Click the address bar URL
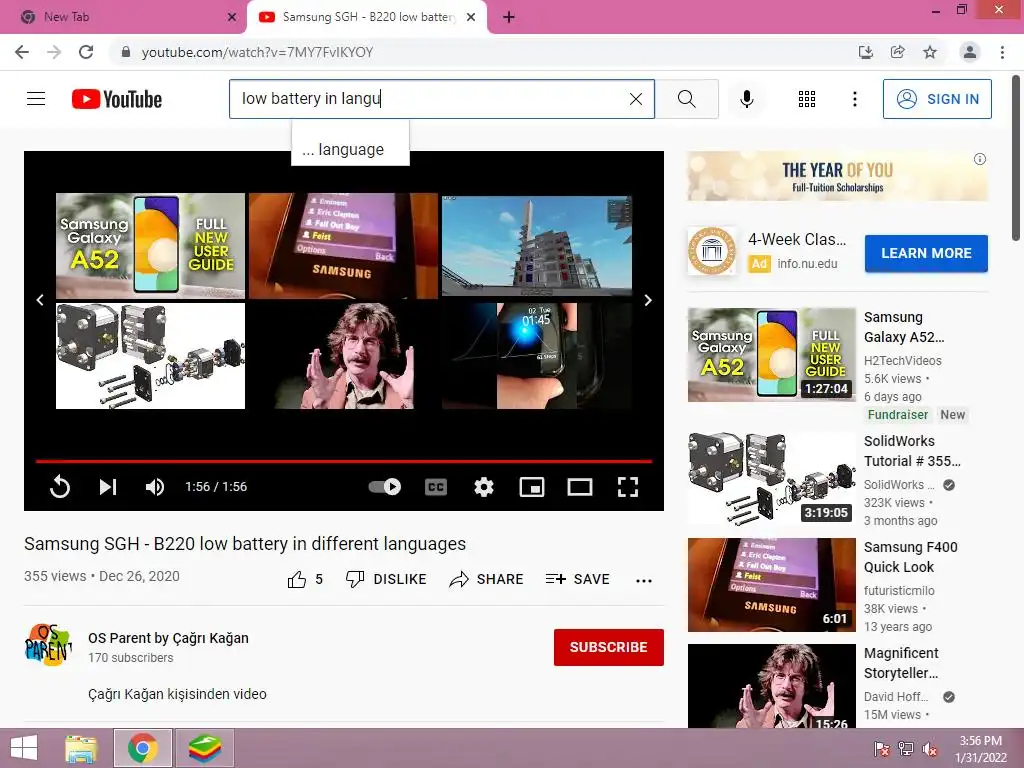This screenshot has height=768, width=1024. click(257, 52)
